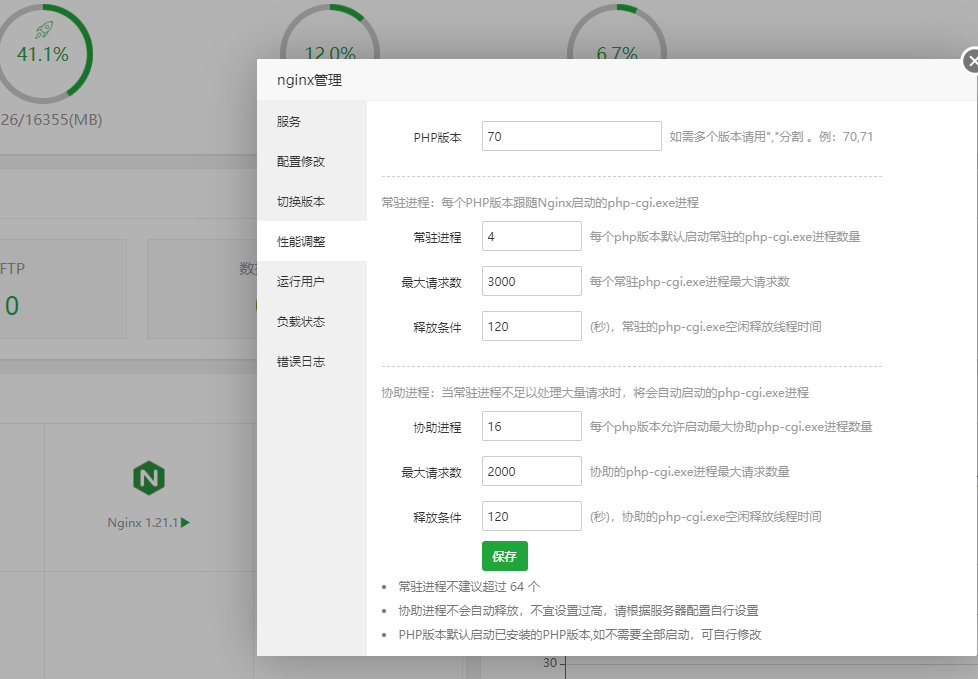Open the Nginx 1.21.1 software link
This screenshot has height=679, width=978.
point(143,522)
